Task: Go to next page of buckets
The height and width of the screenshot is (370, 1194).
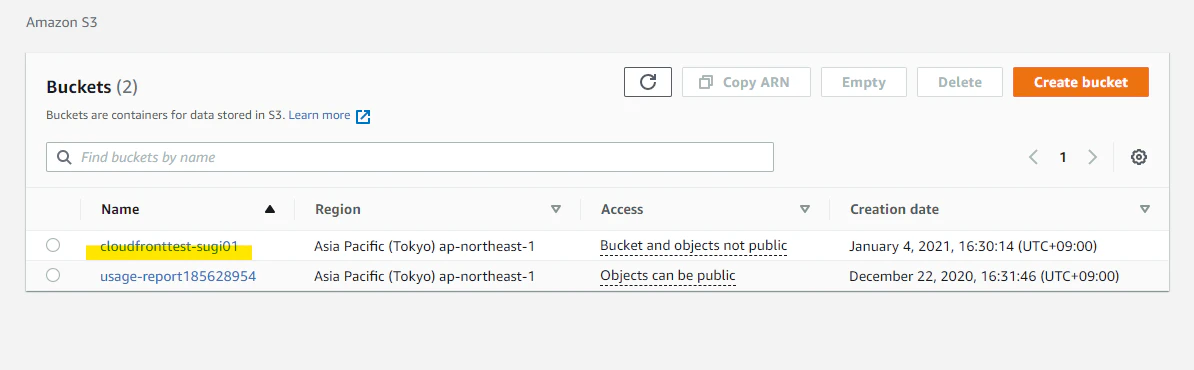Action: pos(1093,158)
